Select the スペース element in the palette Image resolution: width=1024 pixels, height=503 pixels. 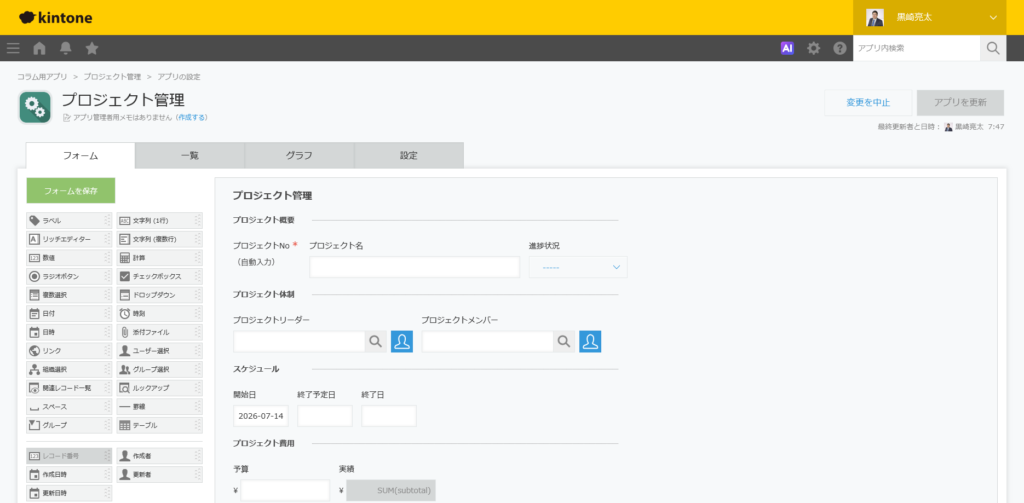coord(69,407)
